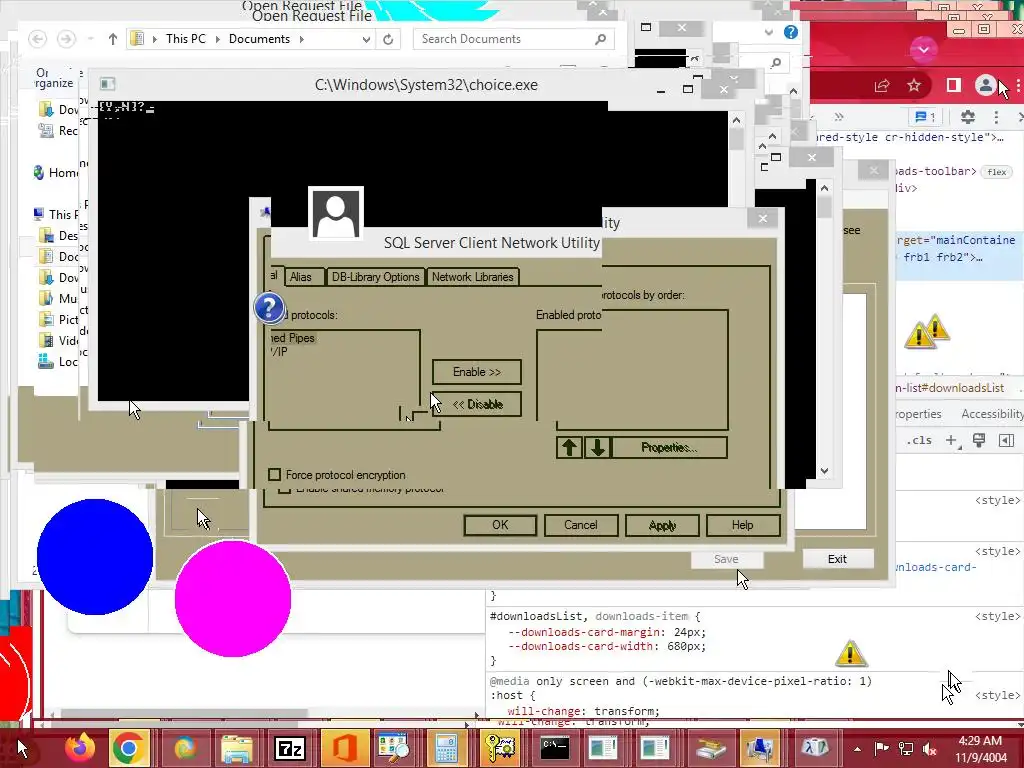Open Action Center flag tray icon
Image resolution: width=1024 pixels, height=768 pixels.
882,749
